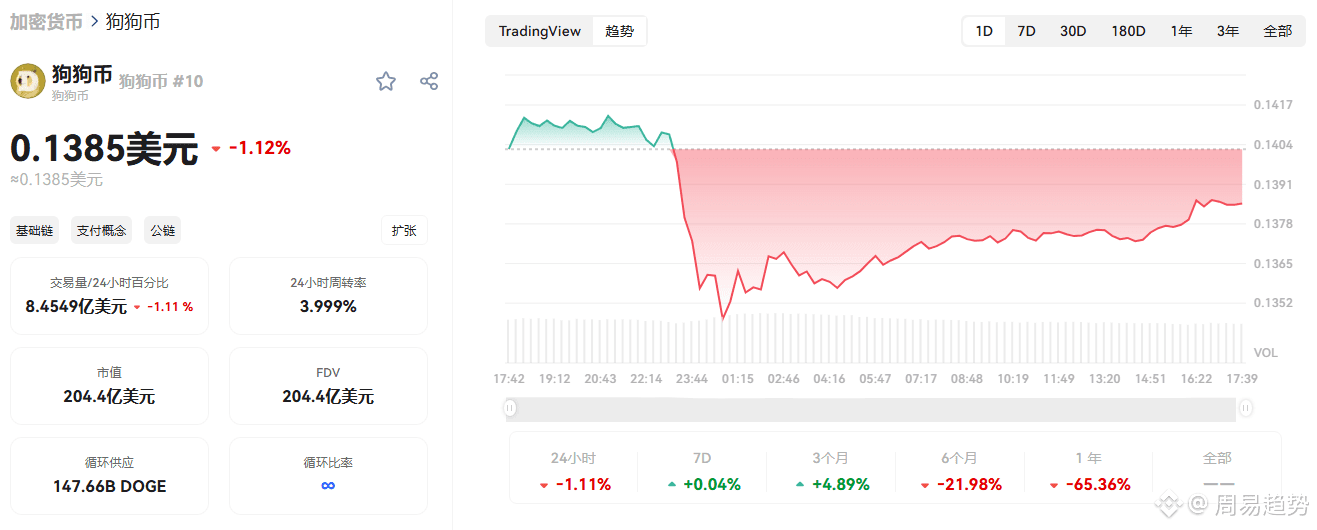Click the 公链 tag
Viewport: 1317px width, 530px height.
click(x=163, y=231)
